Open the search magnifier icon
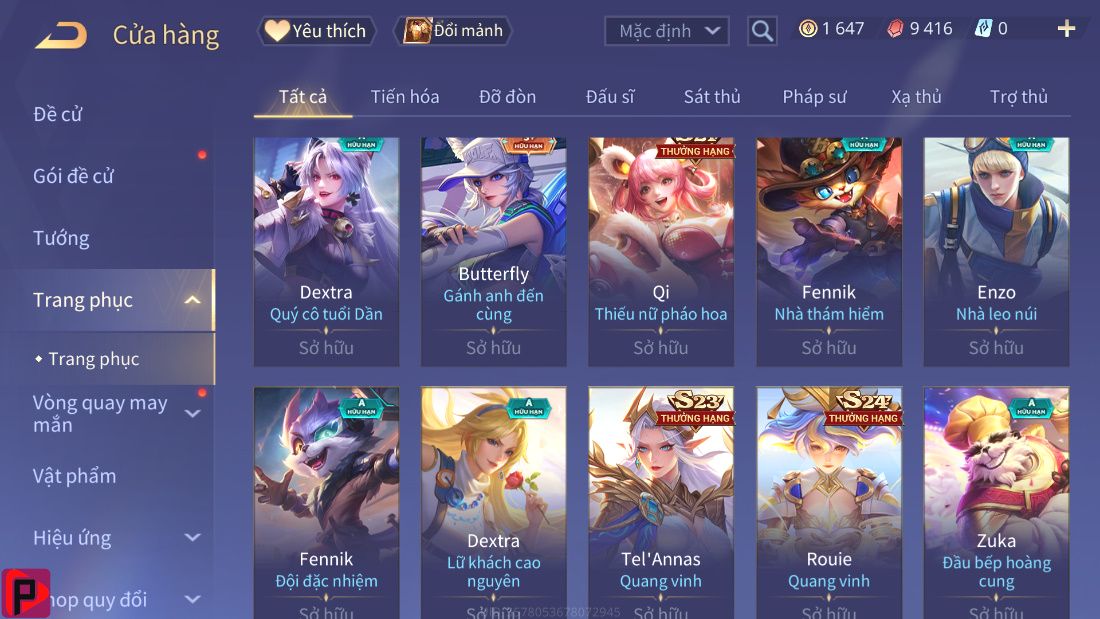The width and height of the screenshot is (1100, 619). pos(762,31)
